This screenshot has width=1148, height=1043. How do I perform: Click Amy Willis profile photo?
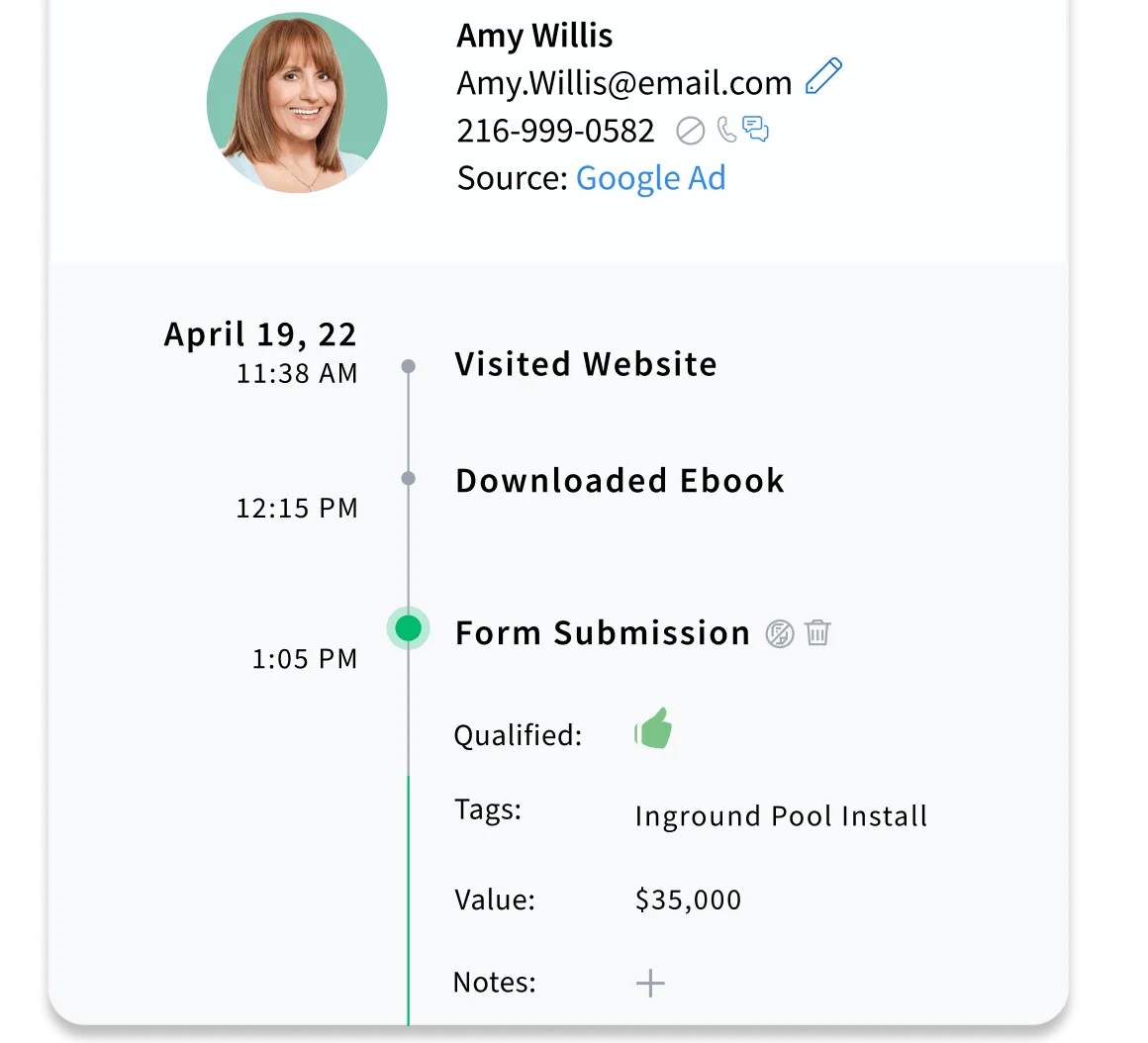pyautogui.click(x=297, y=103)
